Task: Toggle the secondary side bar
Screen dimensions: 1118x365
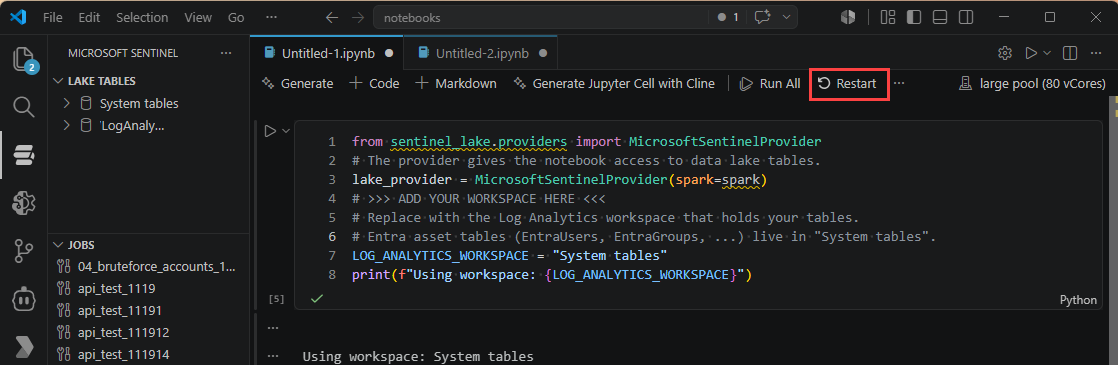Action: click(x=965, y=17)
